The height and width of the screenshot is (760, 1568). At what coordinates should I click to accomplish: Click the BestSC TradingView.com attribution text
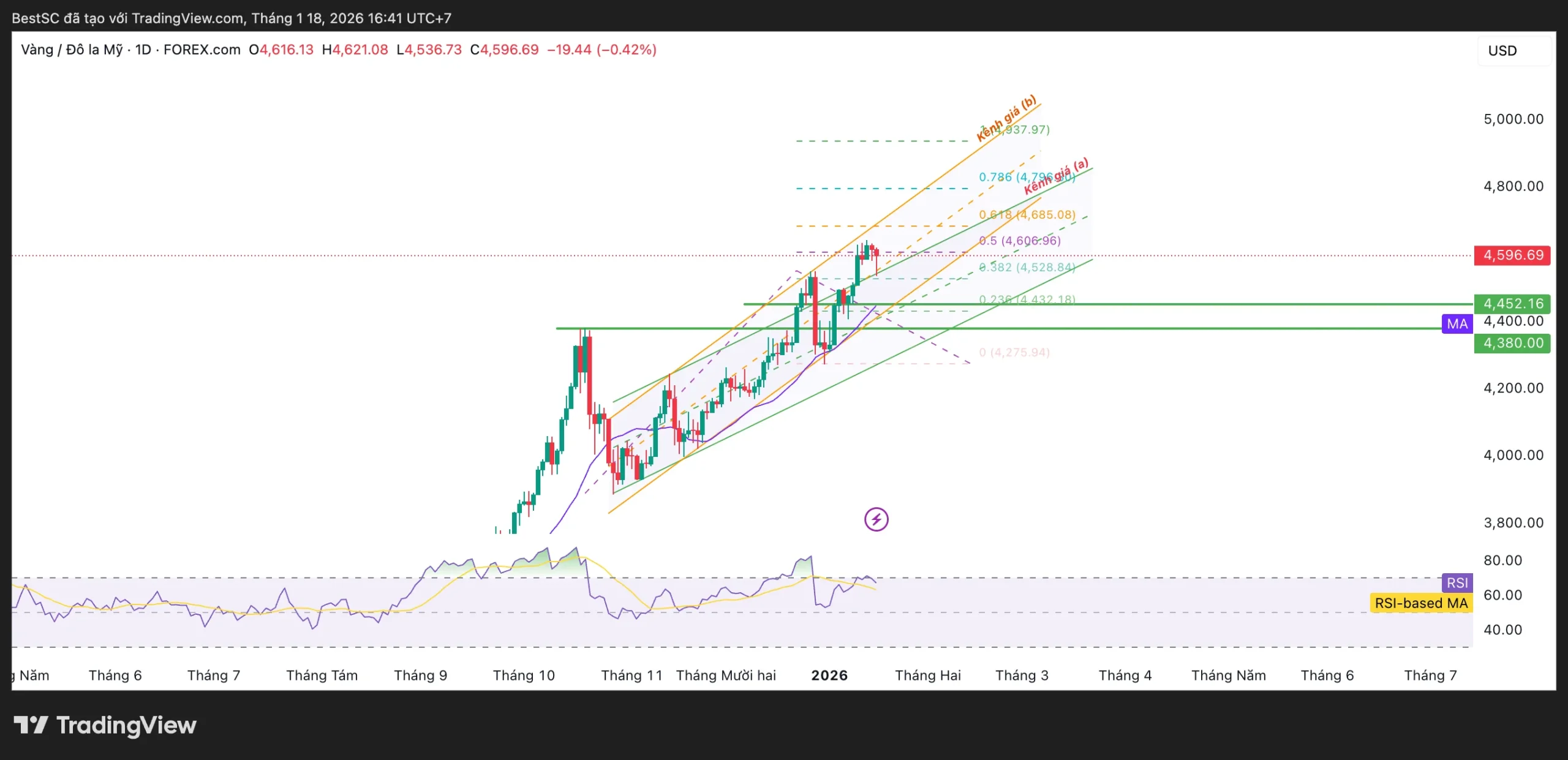pos(232,18)
